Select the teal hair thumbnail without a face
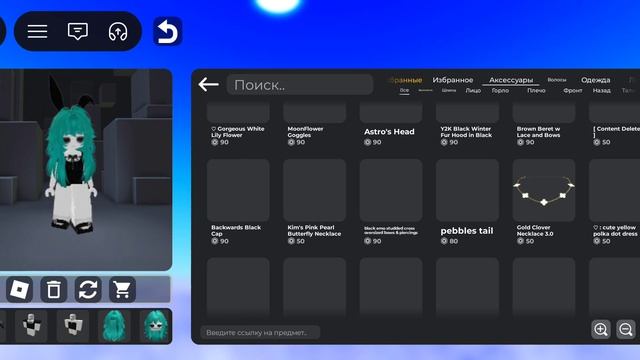This screenshot has width=640, height=360. click(114, 326)
